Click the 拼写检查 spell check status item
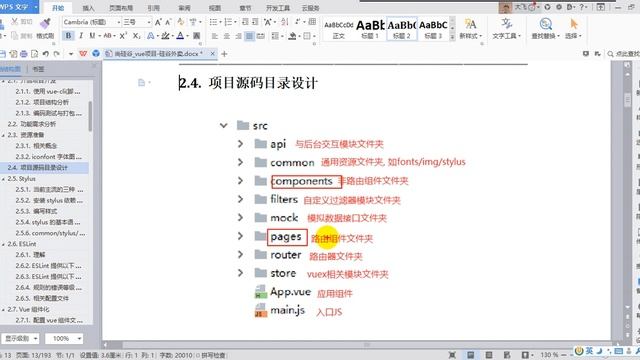The height and width of the screenshot is (360, 640). click(x=214, y=356)
